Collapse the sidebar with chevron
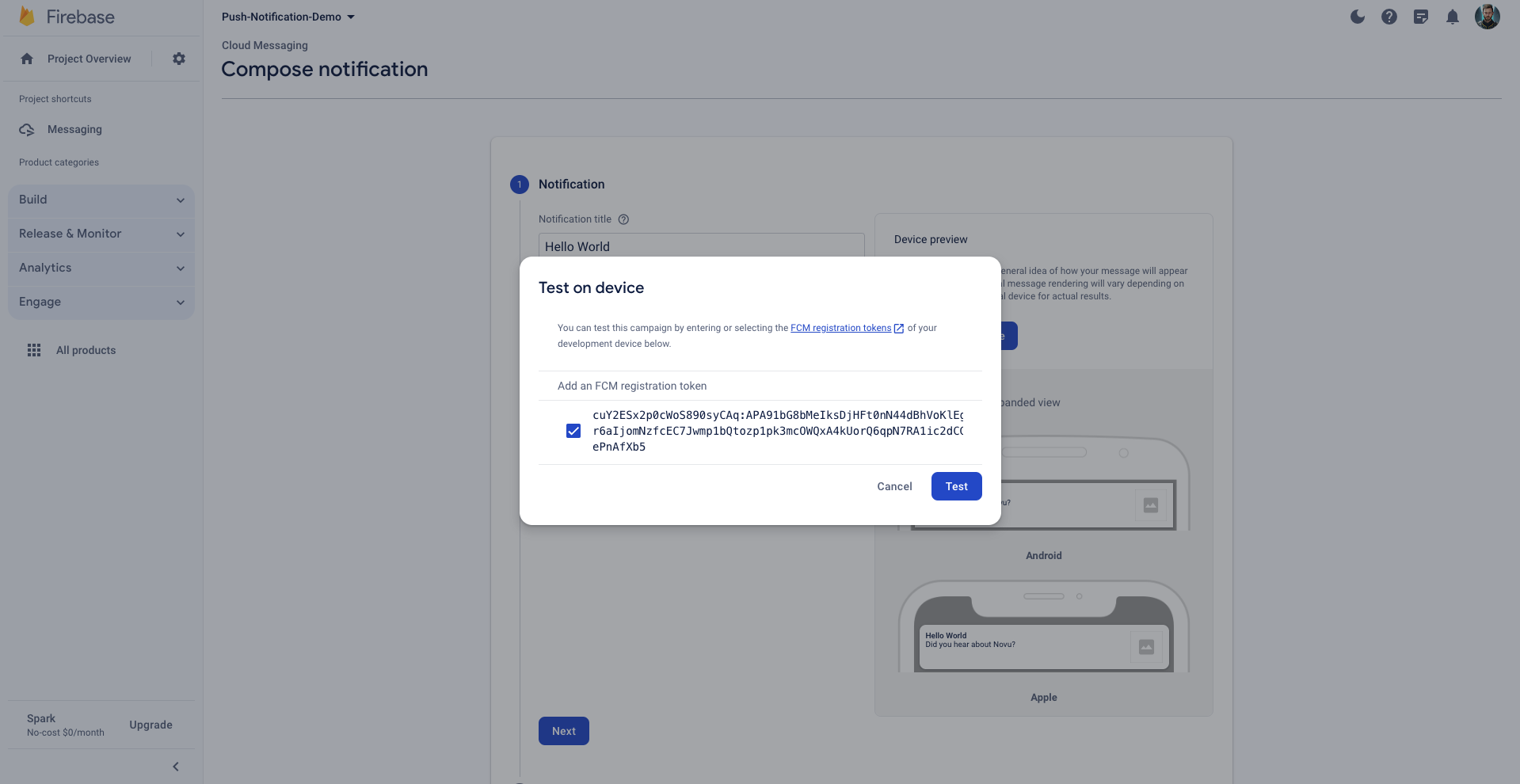 click(176, 767)
